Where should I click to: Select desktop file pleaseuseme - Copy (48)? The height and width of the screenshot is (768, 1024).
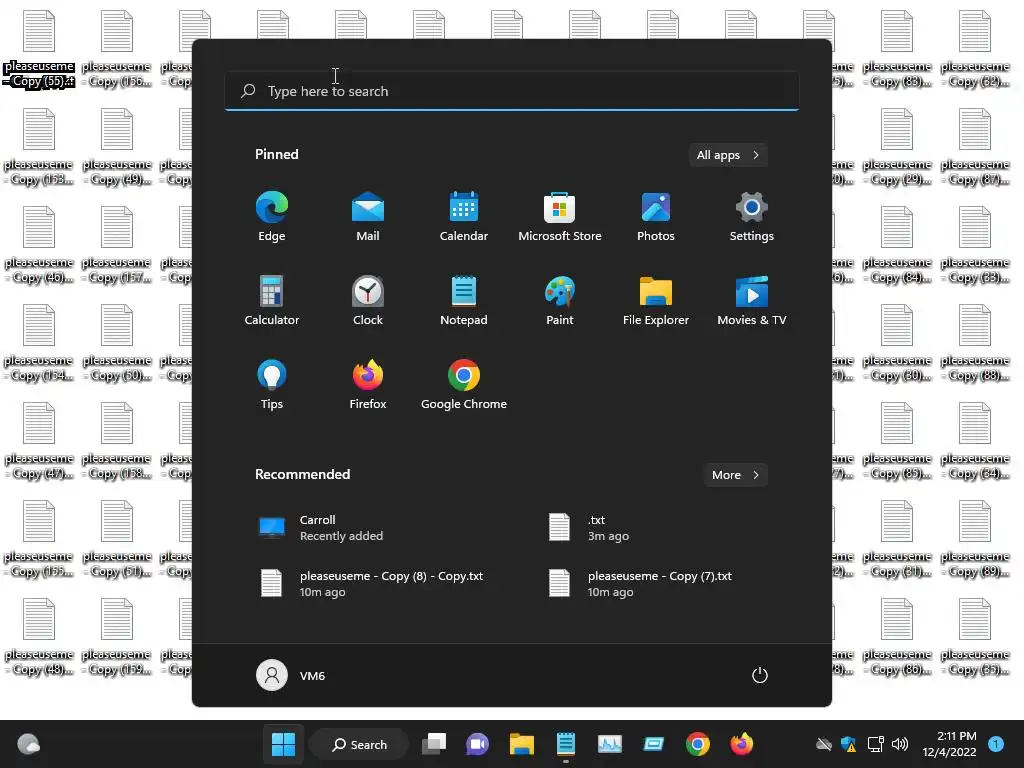(39, 637)
